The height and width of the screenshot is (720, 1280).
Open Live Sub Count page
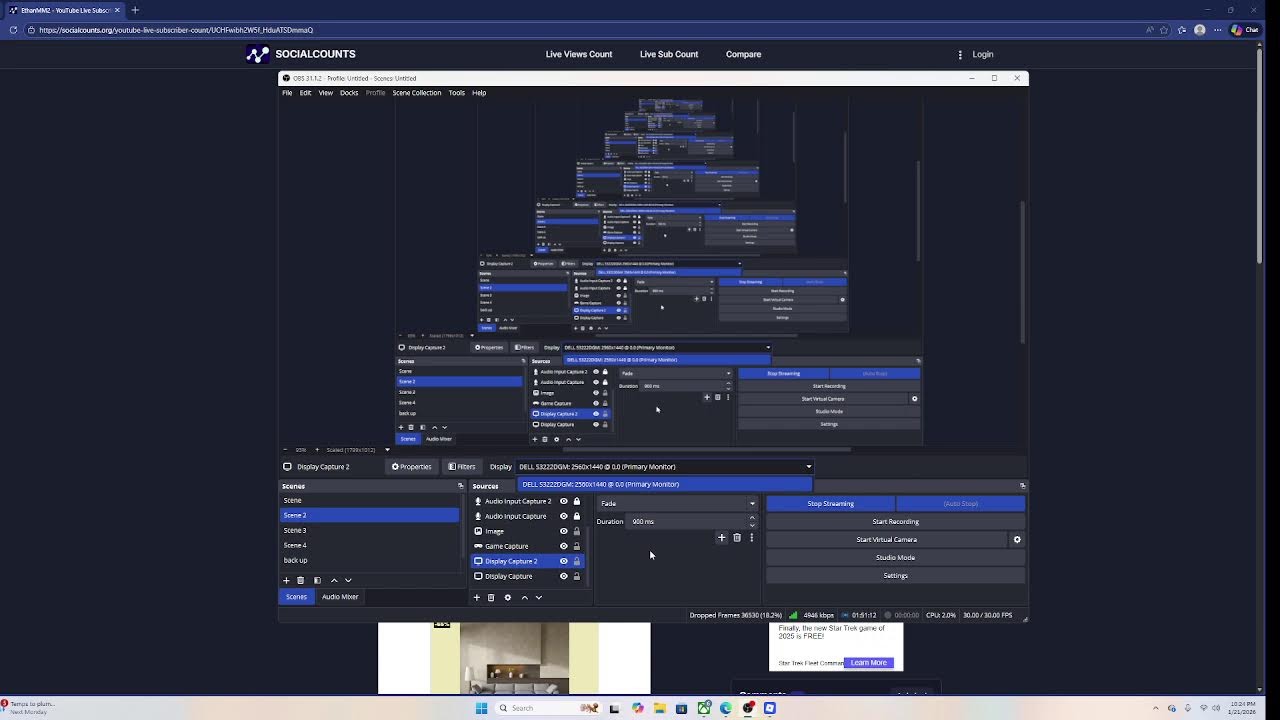click(669, 55)
